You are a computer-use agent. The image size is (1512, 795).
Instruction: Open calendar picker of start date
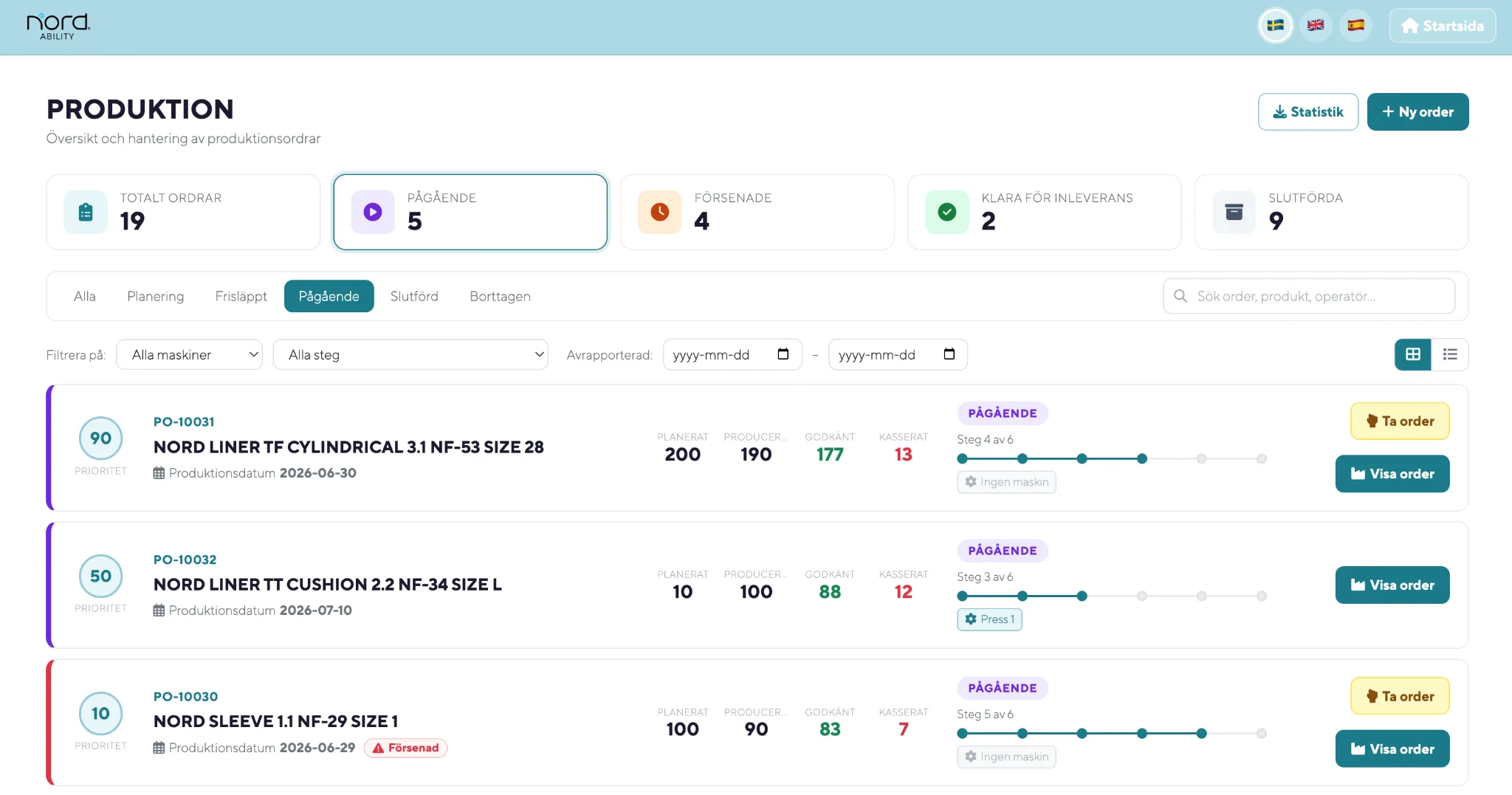(783, 354)
